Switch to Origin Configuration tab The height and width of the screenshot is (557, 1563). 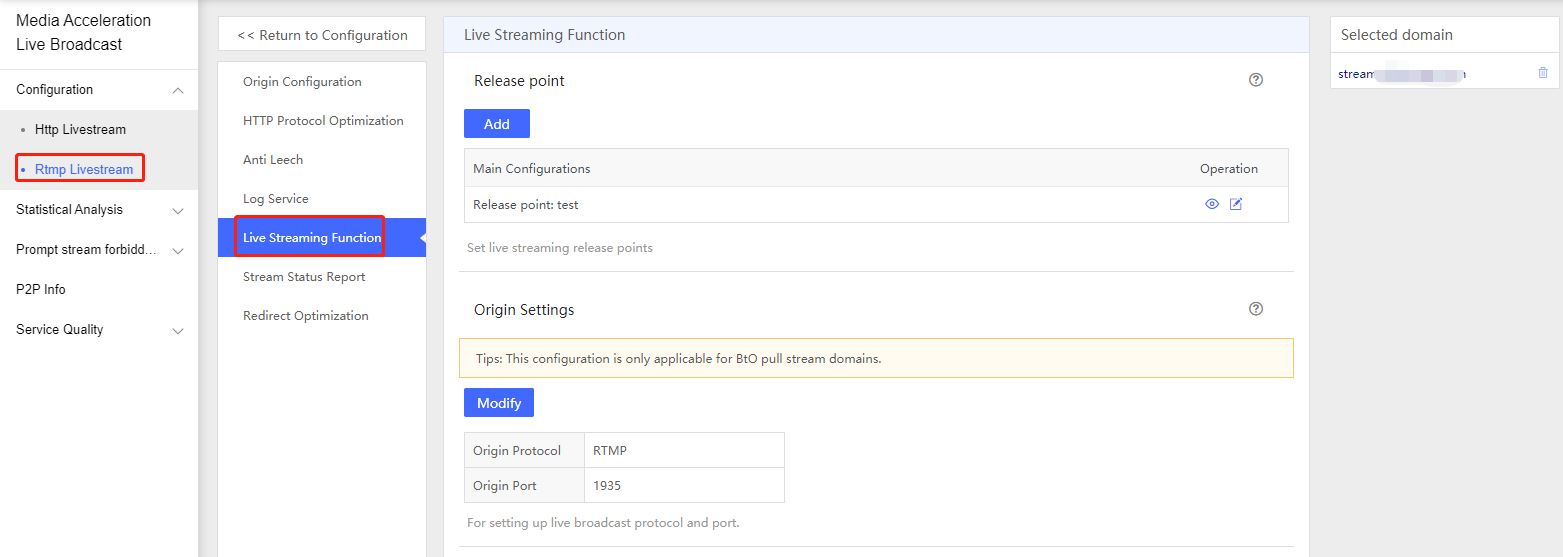click(302, 82)
